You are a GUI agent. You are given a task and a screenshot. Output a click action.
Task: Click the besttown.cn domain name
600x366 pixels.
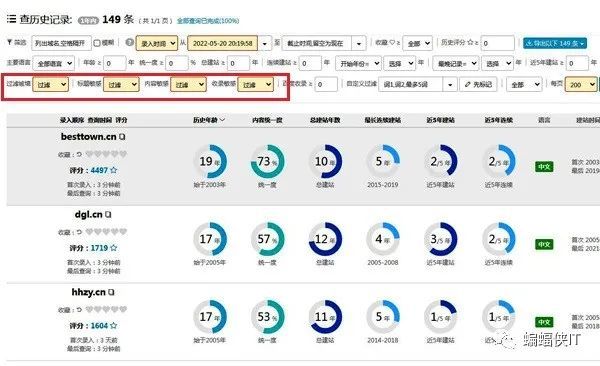coord(88,136)
